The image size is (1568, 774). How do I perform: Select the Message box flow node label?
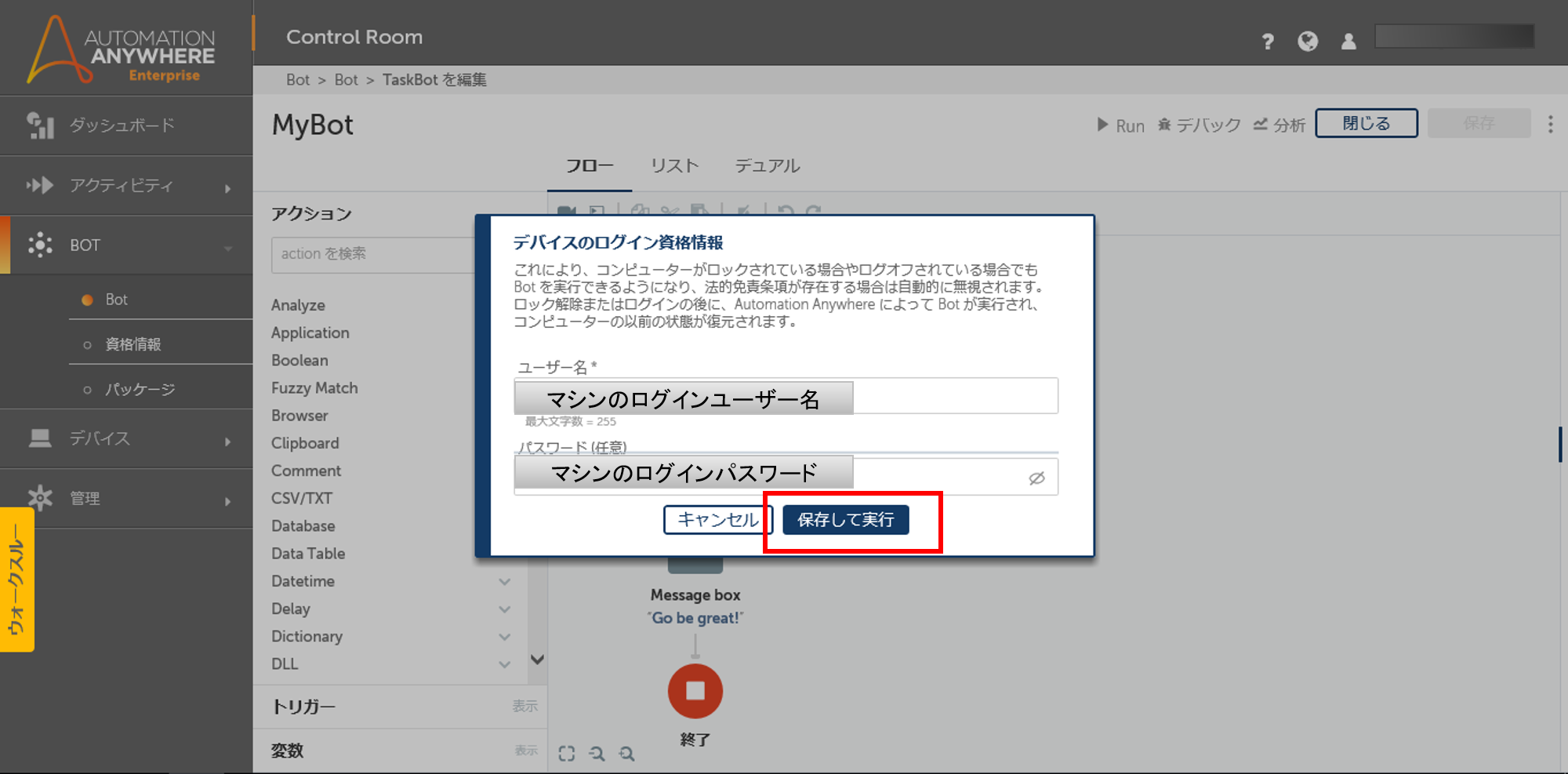pyautogui.click(x=695, y=595)
